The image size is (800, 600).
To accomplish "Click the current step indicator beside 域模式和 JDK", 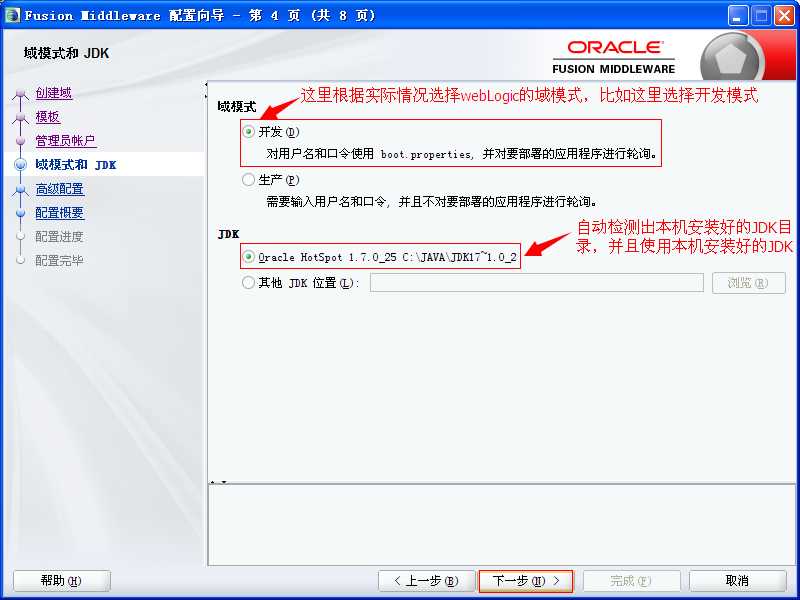I will 20,165.
